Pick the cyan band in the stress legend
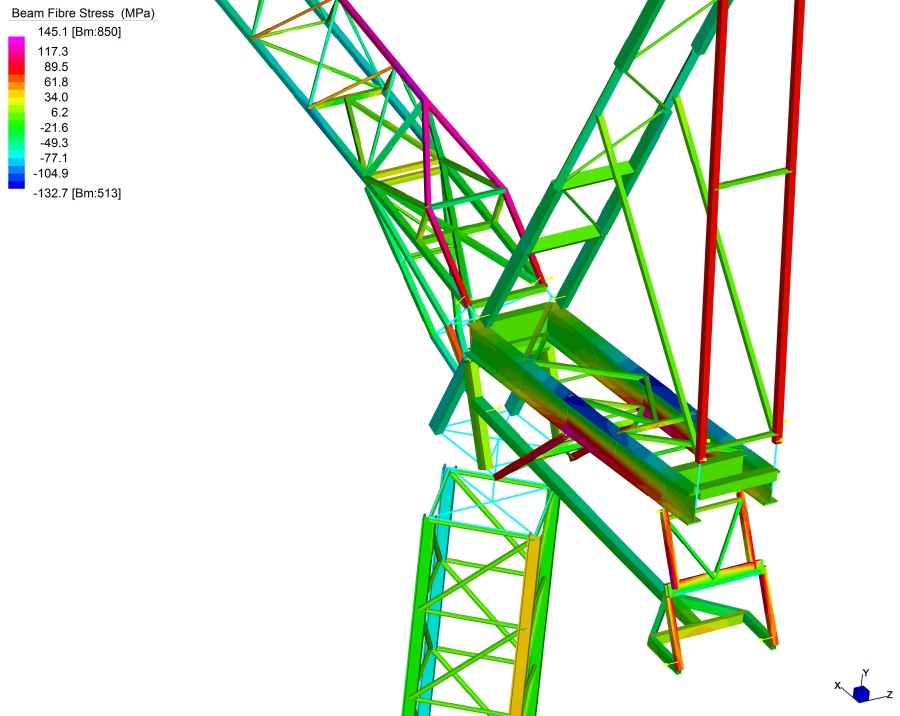Image resolution: width=900 pixels, height=716 pixels. (x=17, y=155)
